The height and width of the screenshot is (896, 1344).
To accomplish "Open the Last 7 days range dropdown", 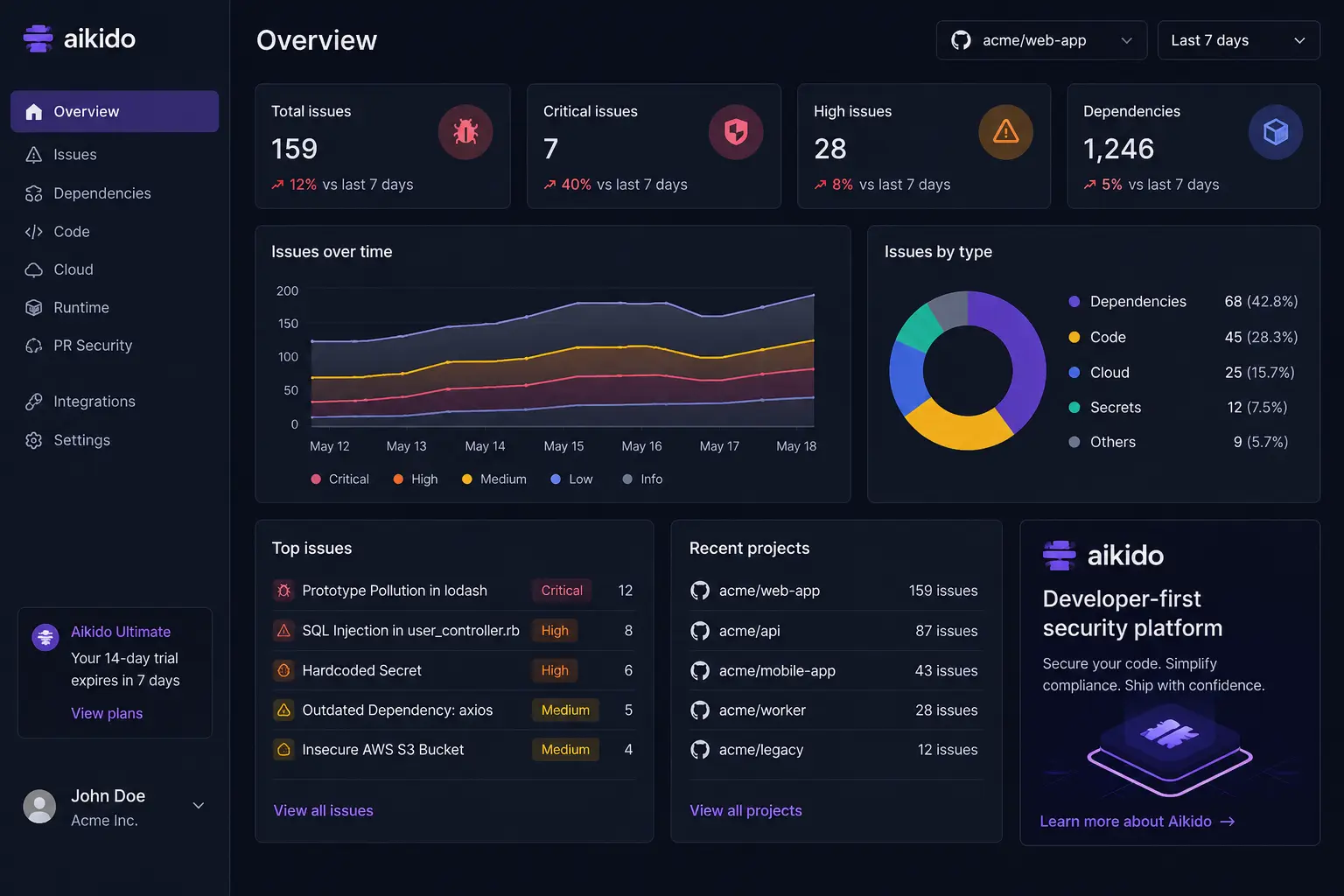I will 1238,40.
